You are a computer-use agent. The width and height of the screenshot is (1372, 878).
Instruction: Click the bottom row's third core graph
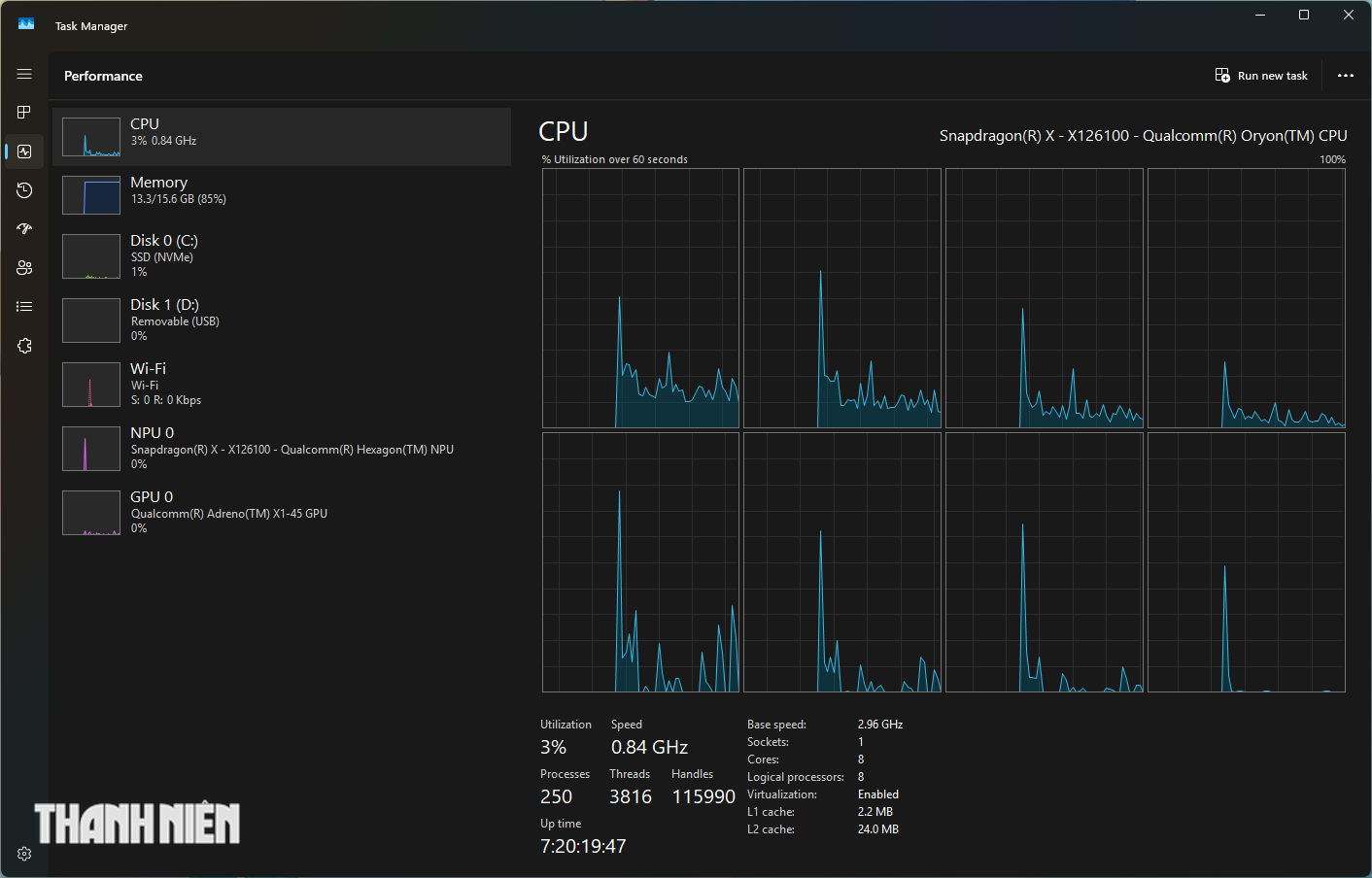(1045, 562)
